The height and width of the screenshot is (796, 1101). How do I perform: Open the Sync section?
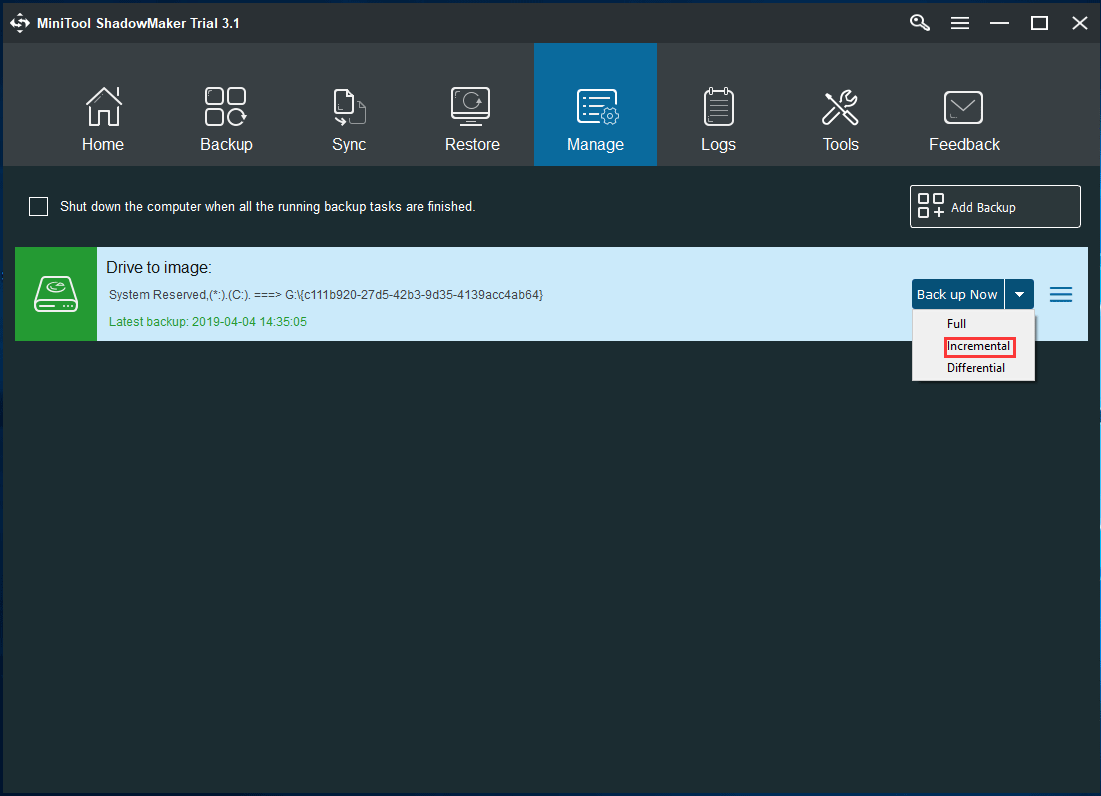[349, 118]
